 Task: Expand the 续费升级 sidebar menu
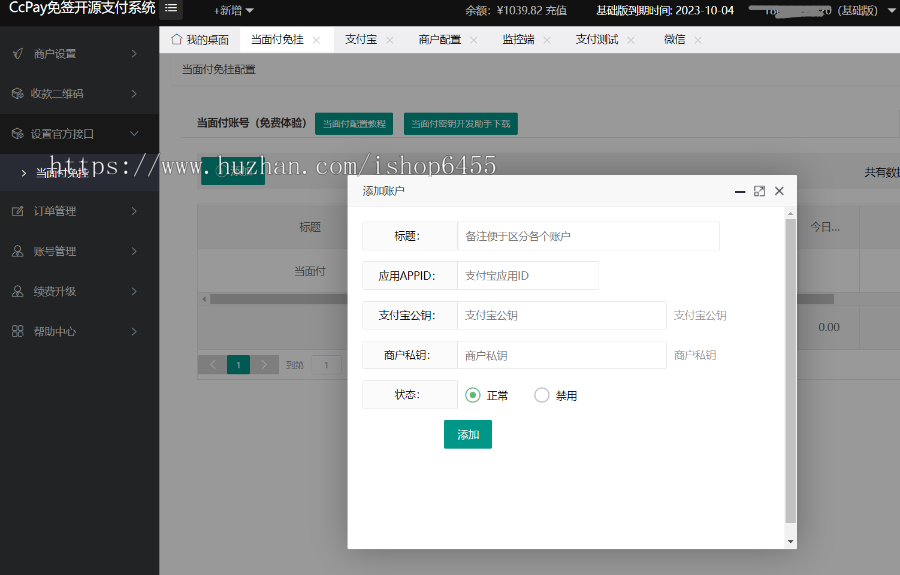(x=78, y=291)
